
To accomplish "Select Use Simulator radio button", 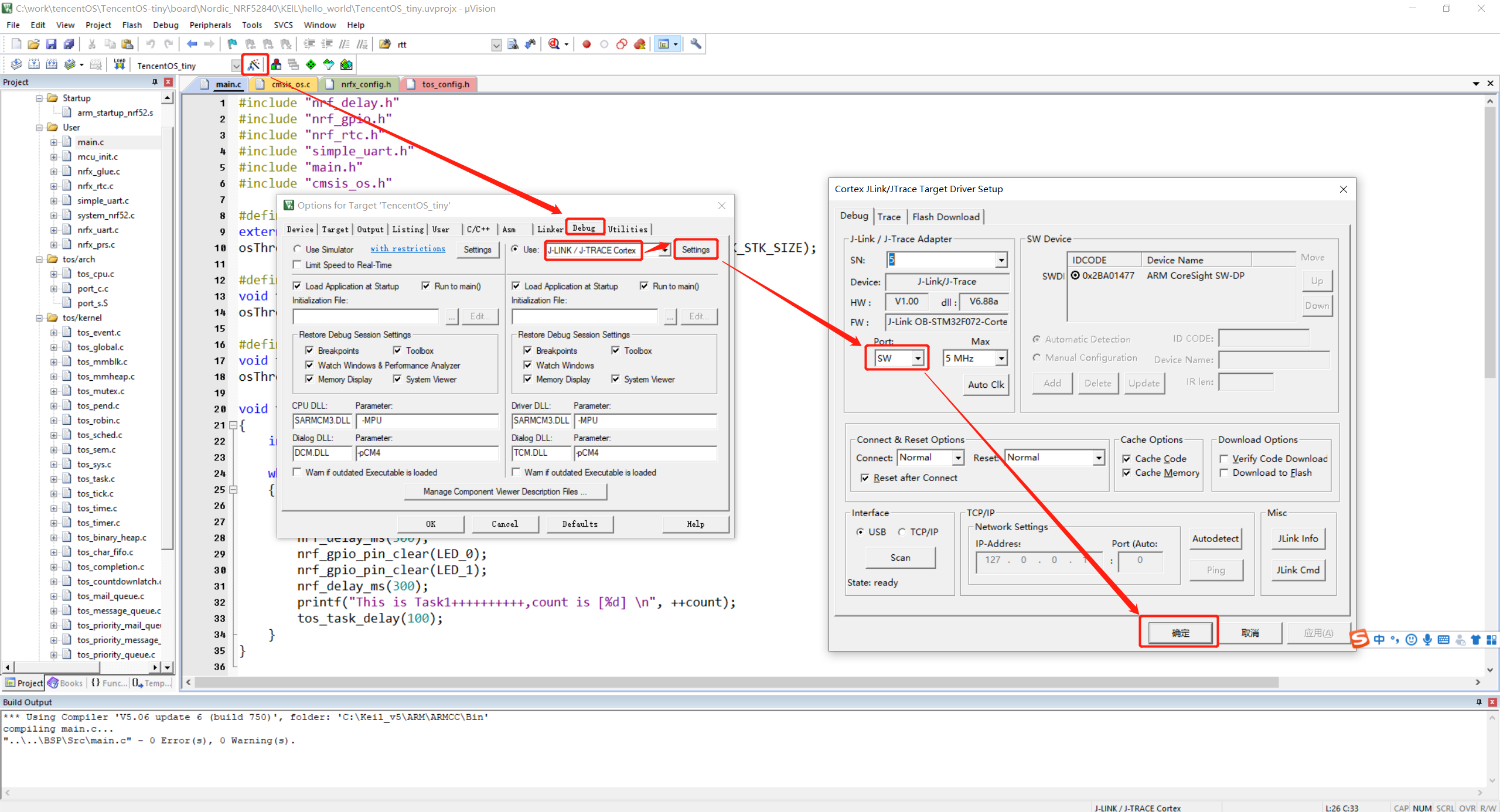I will tap(297, 249).
